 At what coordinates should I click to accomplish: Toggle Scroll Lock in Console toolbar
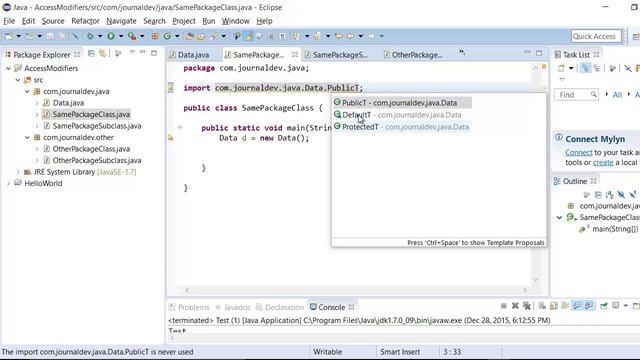554,306
